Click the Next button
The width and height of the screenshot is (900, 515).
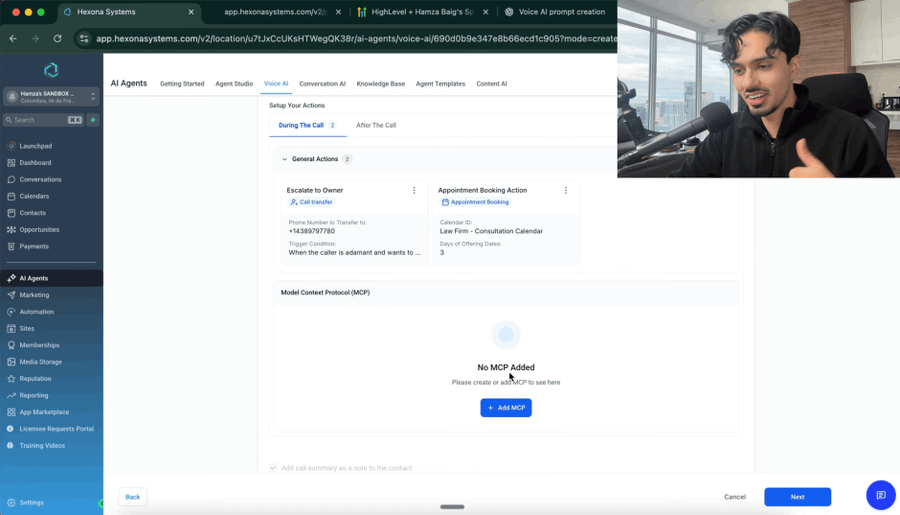click(x=797, y=497)
